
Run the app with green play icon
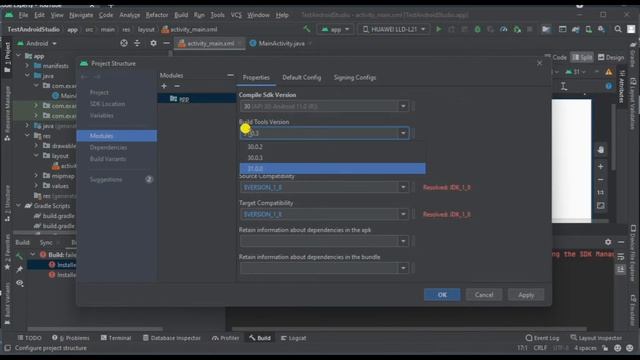[439, 29]
